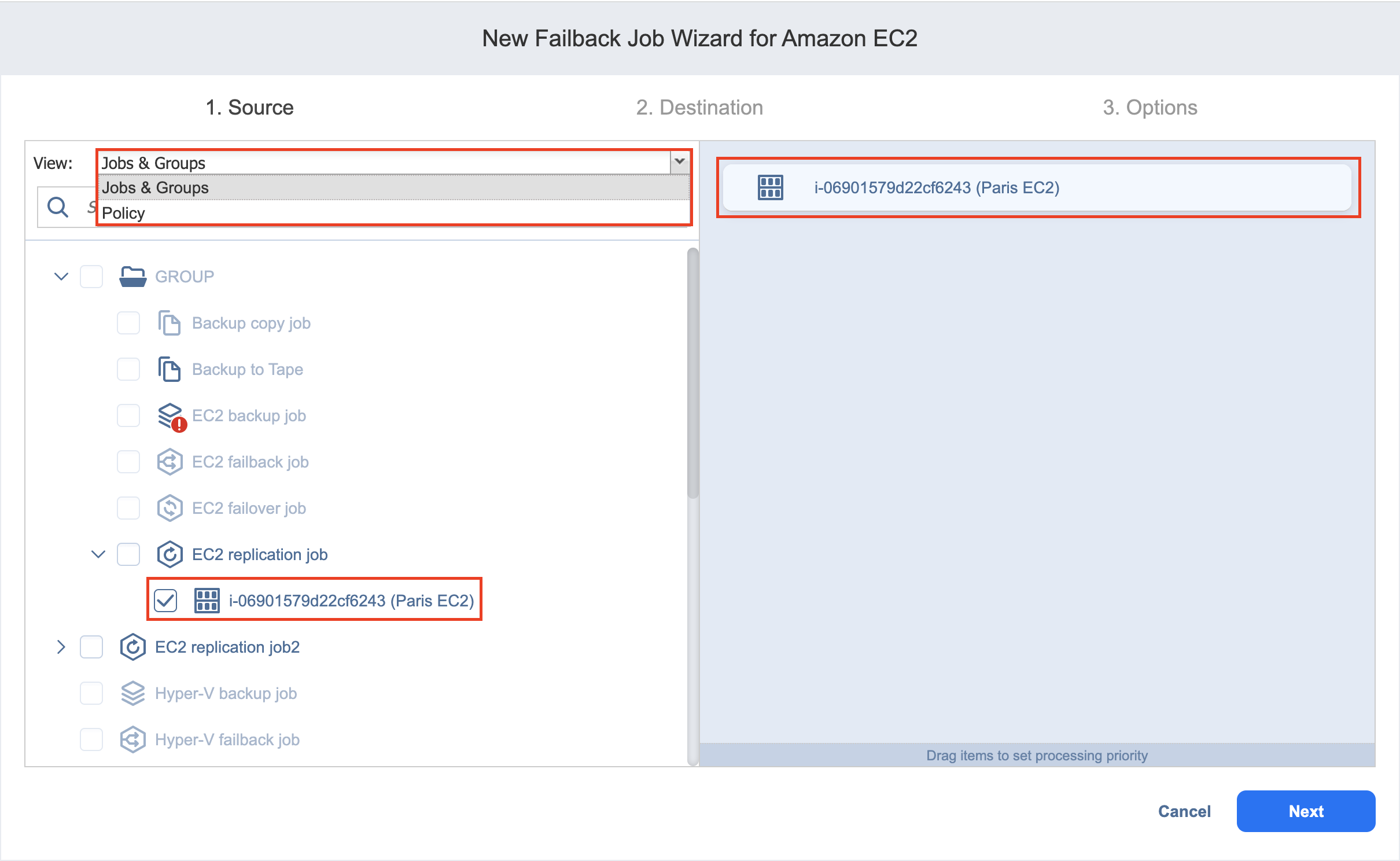
Task: Click the EC2 replication job icon
Action: [x=170, y=554]
